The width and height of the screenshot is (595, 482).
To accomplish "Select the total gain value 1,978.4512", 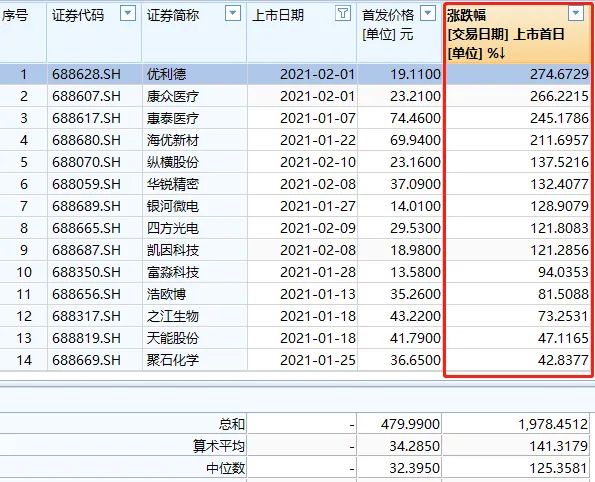I will [553, 424].
